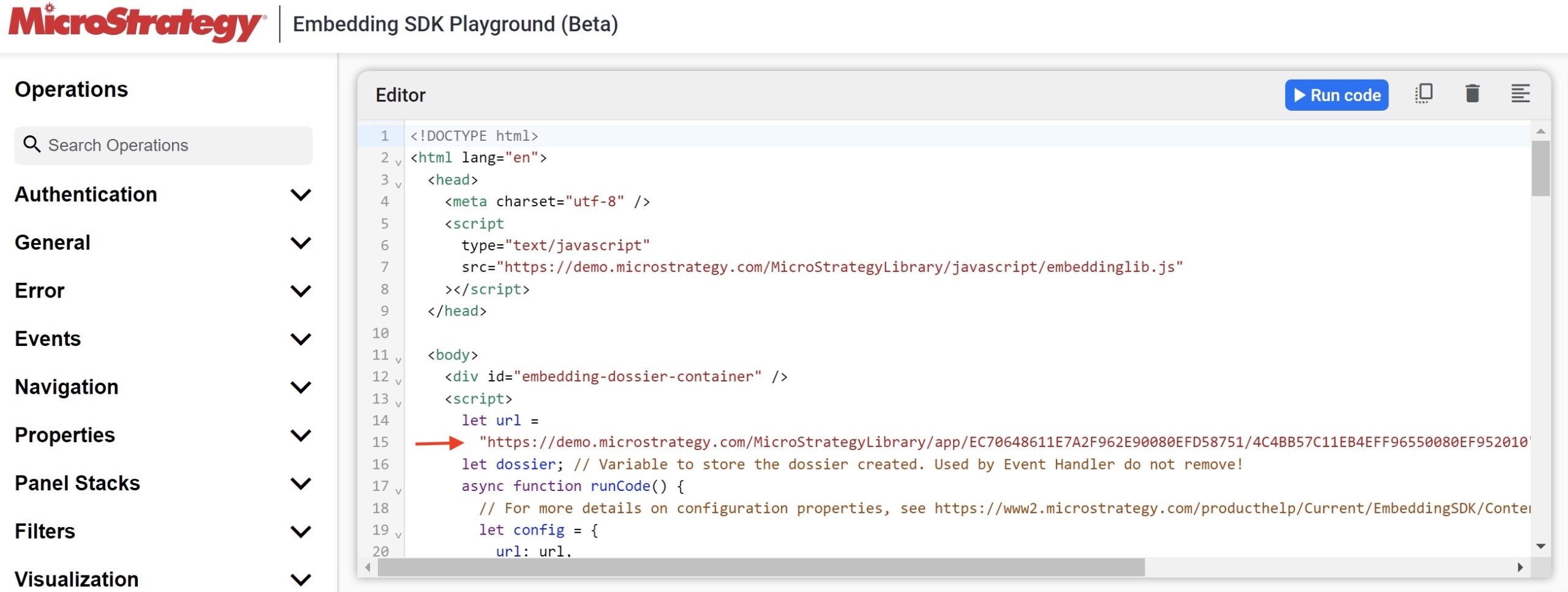This screenshot has height=592, width=1568.
Task: Click the editor scroll up arrow
Action: [x=1540, y=132]
